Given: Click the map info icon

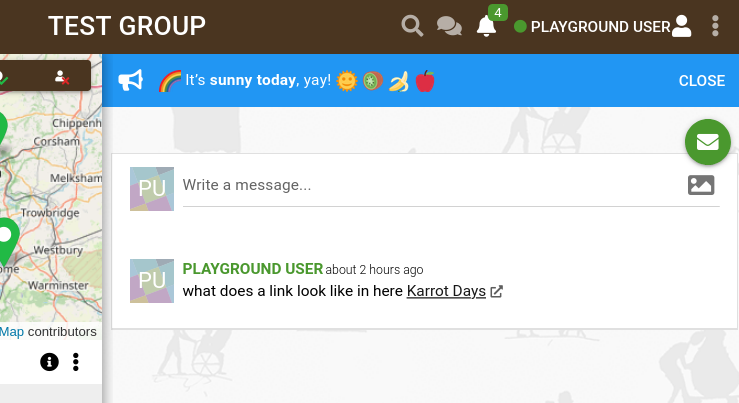Looking at the screenshot, I should [49, 362].
